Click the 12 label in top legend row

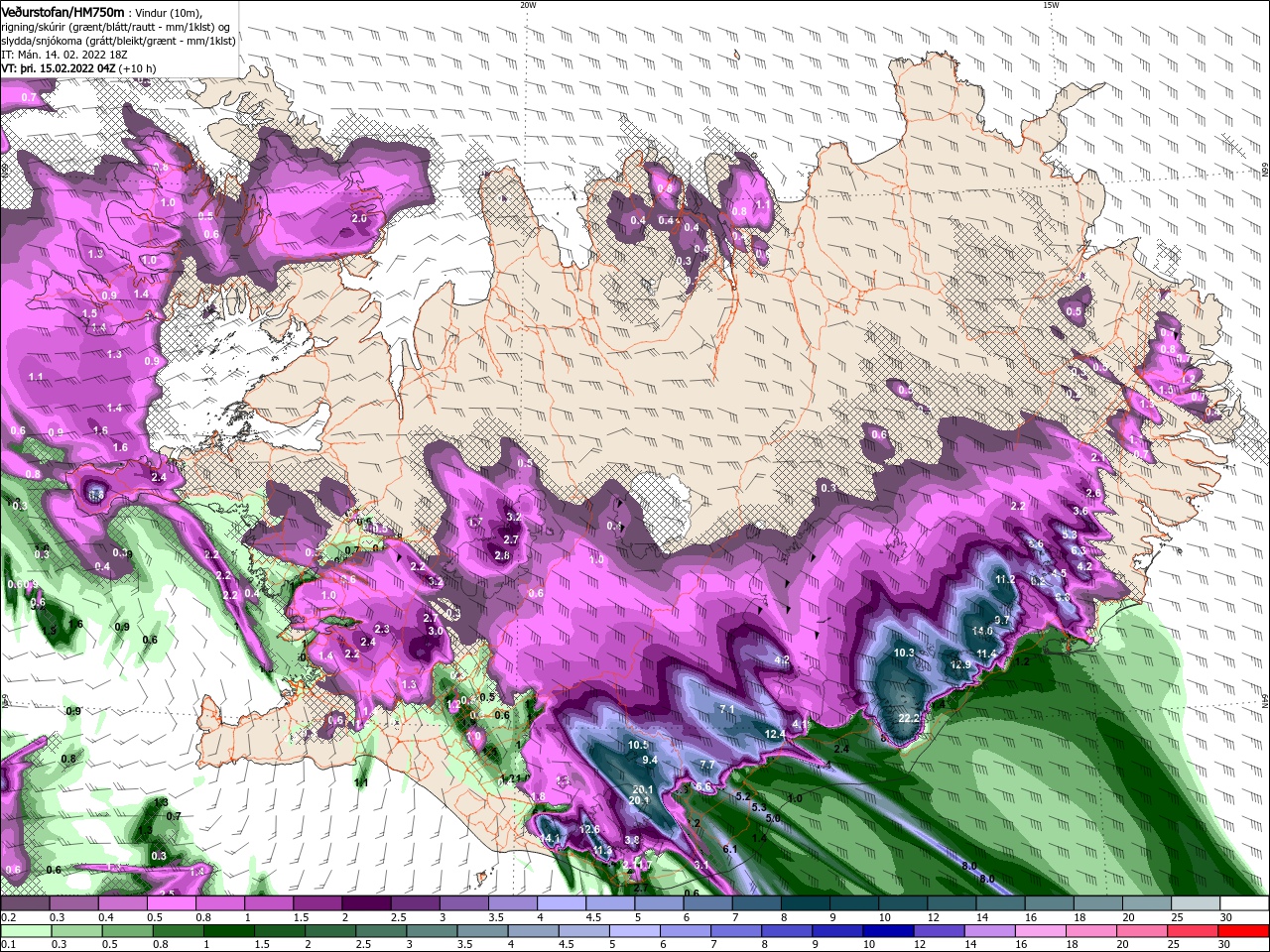point(934,917)
